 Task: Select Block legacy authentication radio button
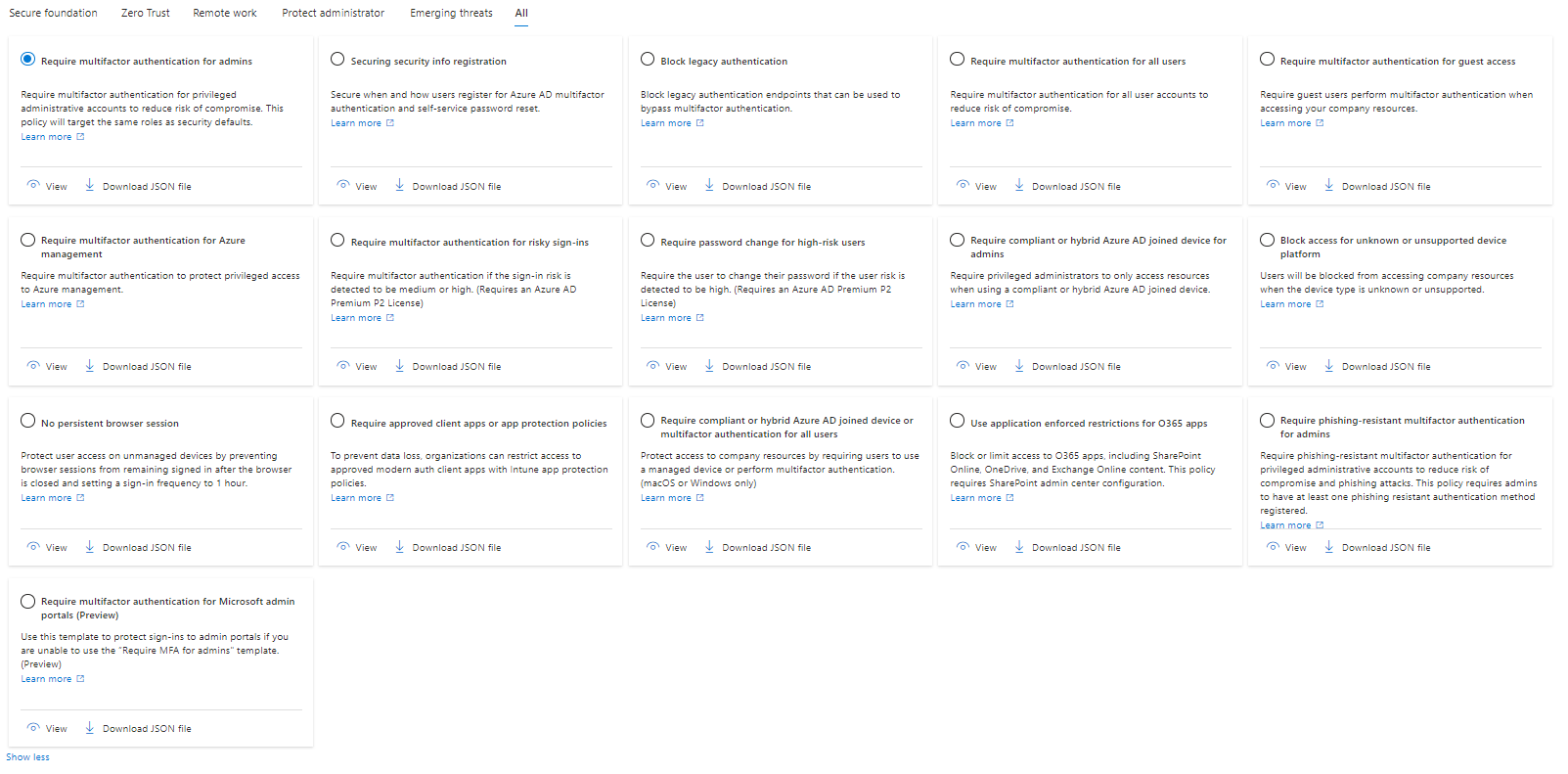click(x=648, y=60)
